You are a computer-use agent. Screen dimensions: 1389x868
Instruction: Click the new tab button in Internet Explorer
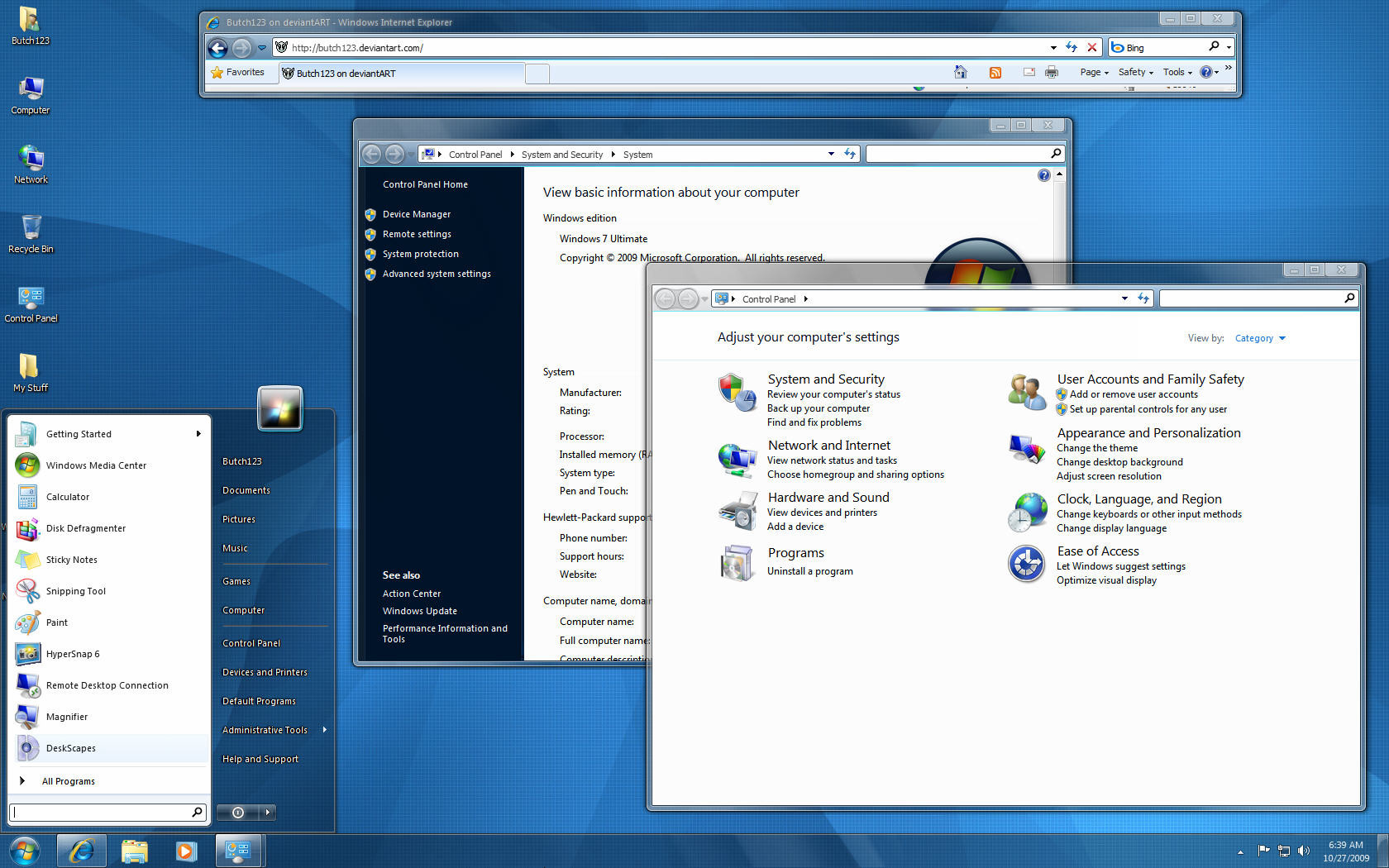[x=537, y=73]
